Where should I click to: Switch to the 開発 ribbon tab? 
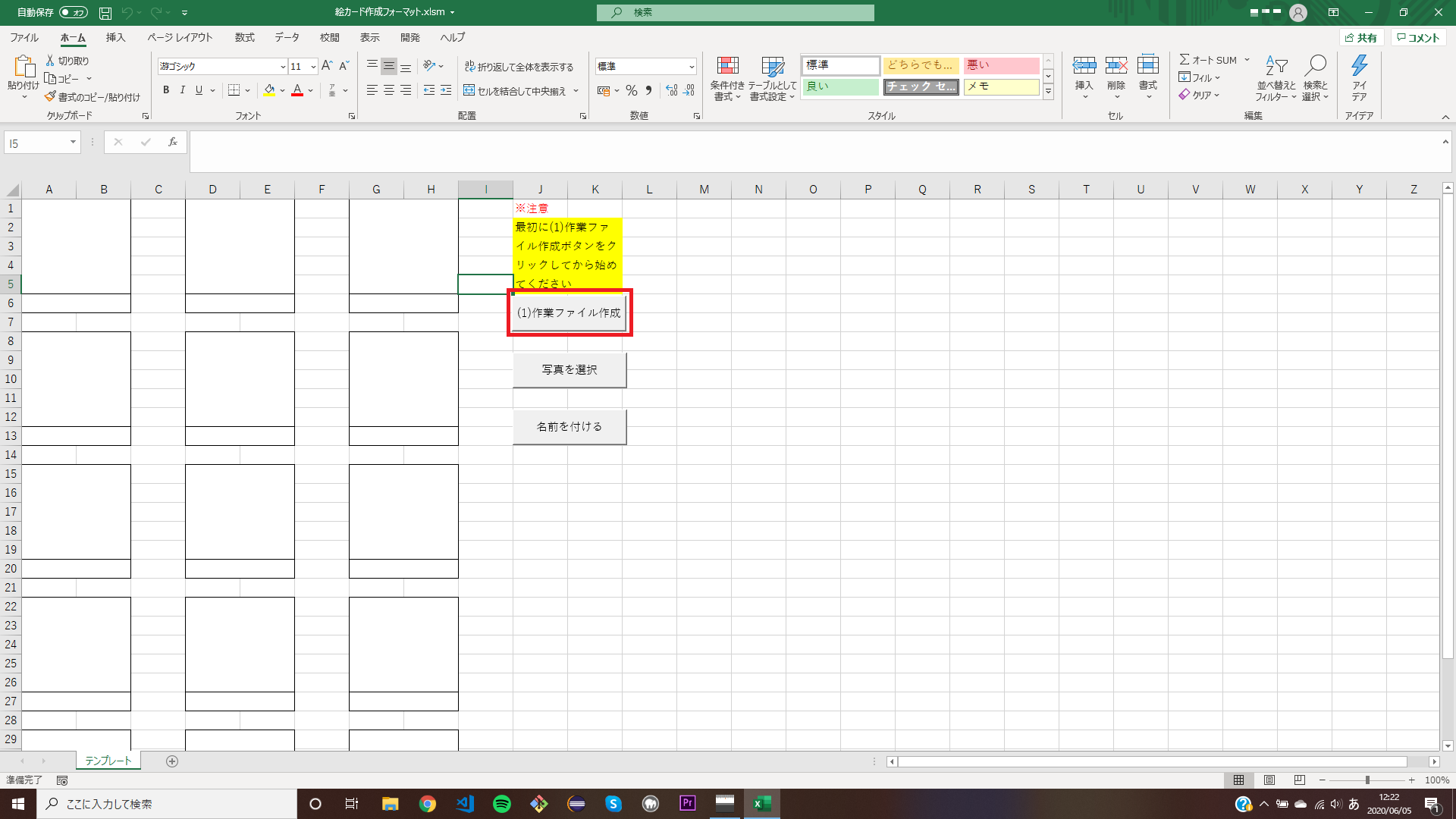coord(410,37)
